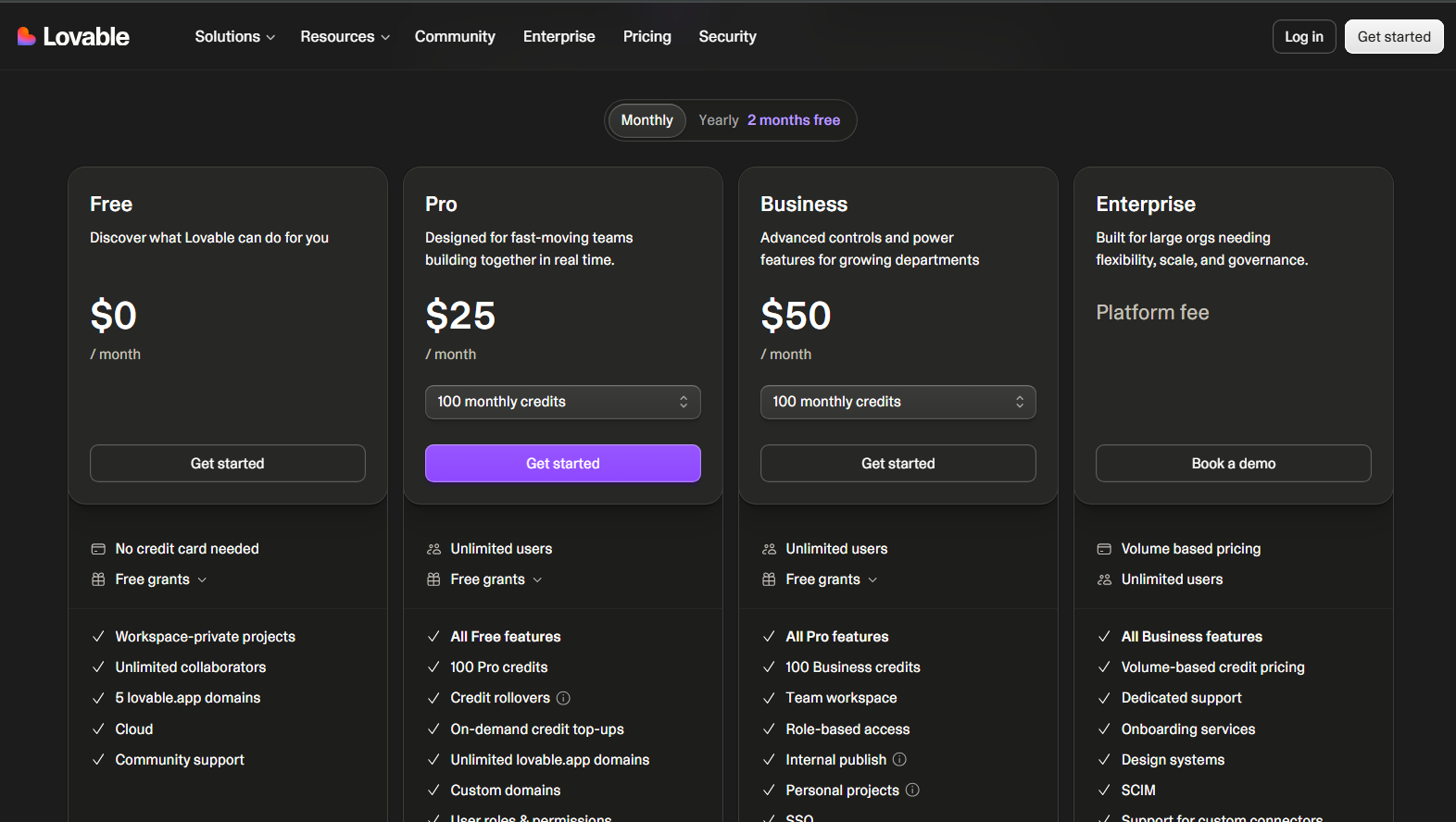Image resolution: width=1456 pixels, height=822 pixels.
Task: Open Pro plan monthly credits dropdown
Action: click(x=563, y=402)
